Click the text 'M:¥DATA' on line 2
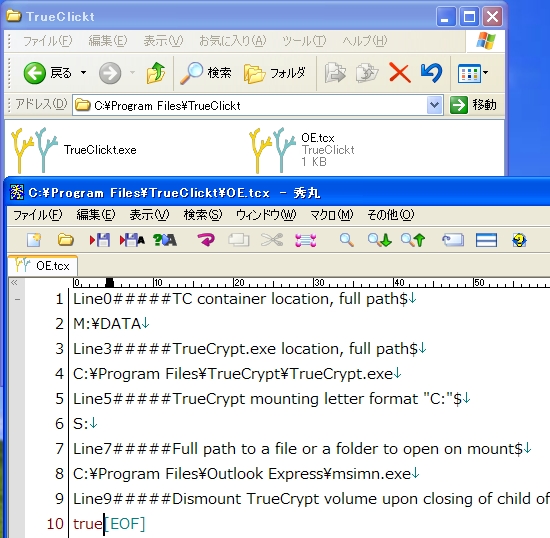The height and width of the screenshot is (538, 550). (x=107, y=324)
